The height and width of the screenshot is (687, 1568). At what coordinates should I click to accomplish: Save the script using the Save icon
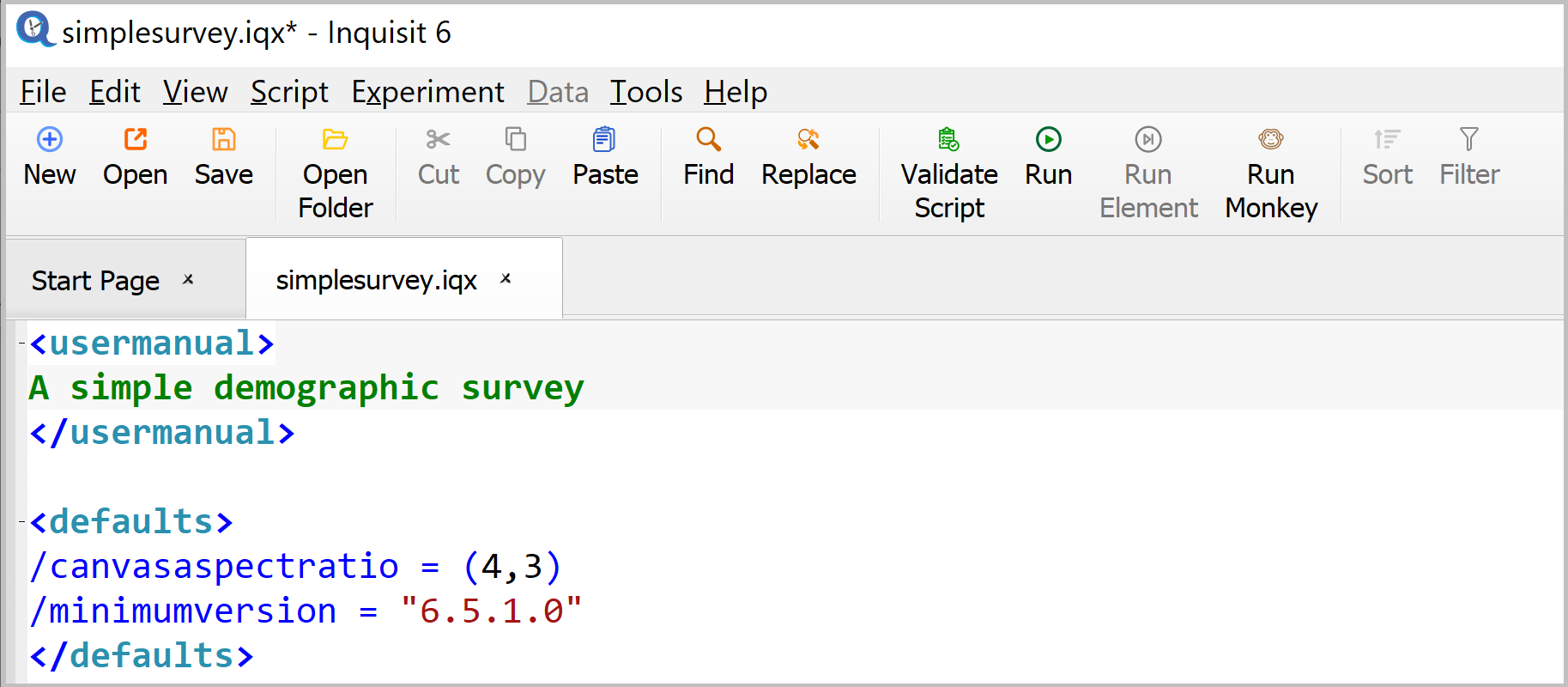pos(223,139)
